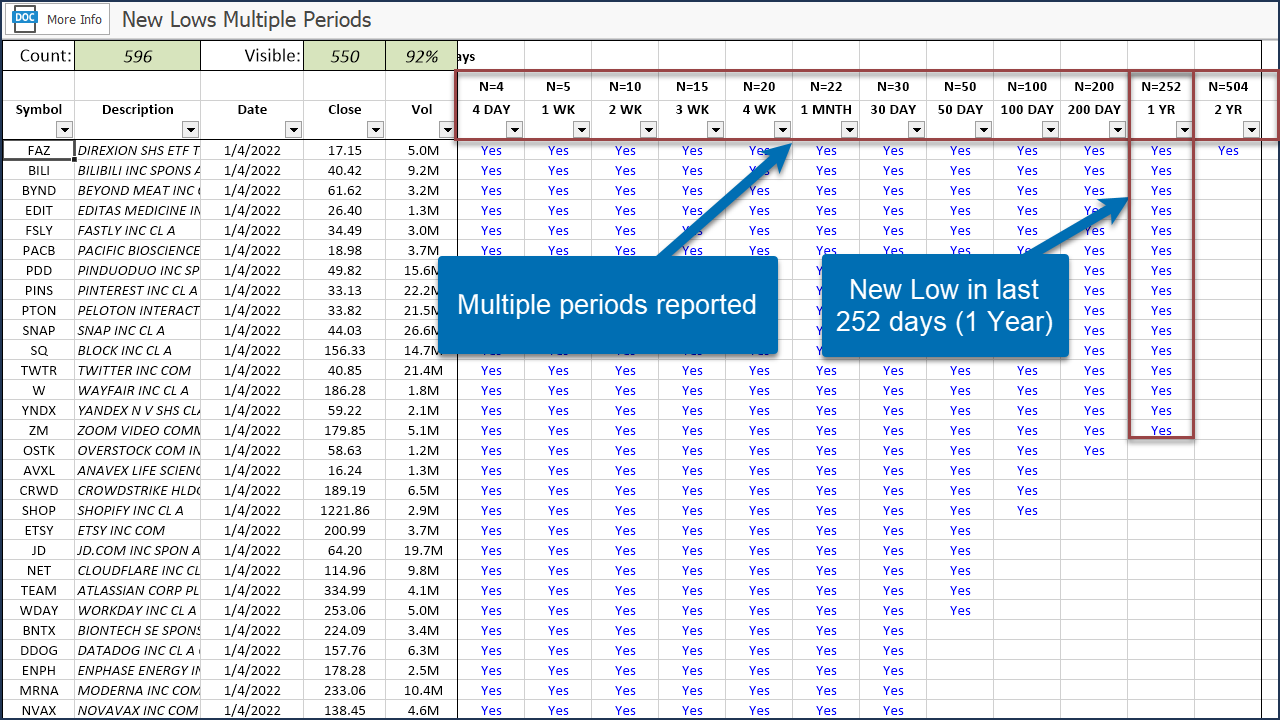
Task: Select the MRNA symbol cell
Action: click(39, 690)
